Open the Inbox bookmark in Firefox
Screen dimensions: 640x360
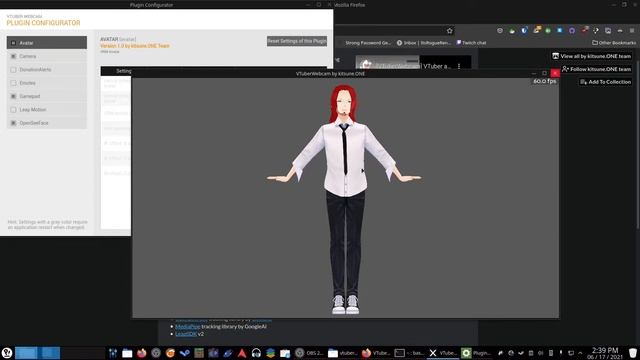coord(424,42)
